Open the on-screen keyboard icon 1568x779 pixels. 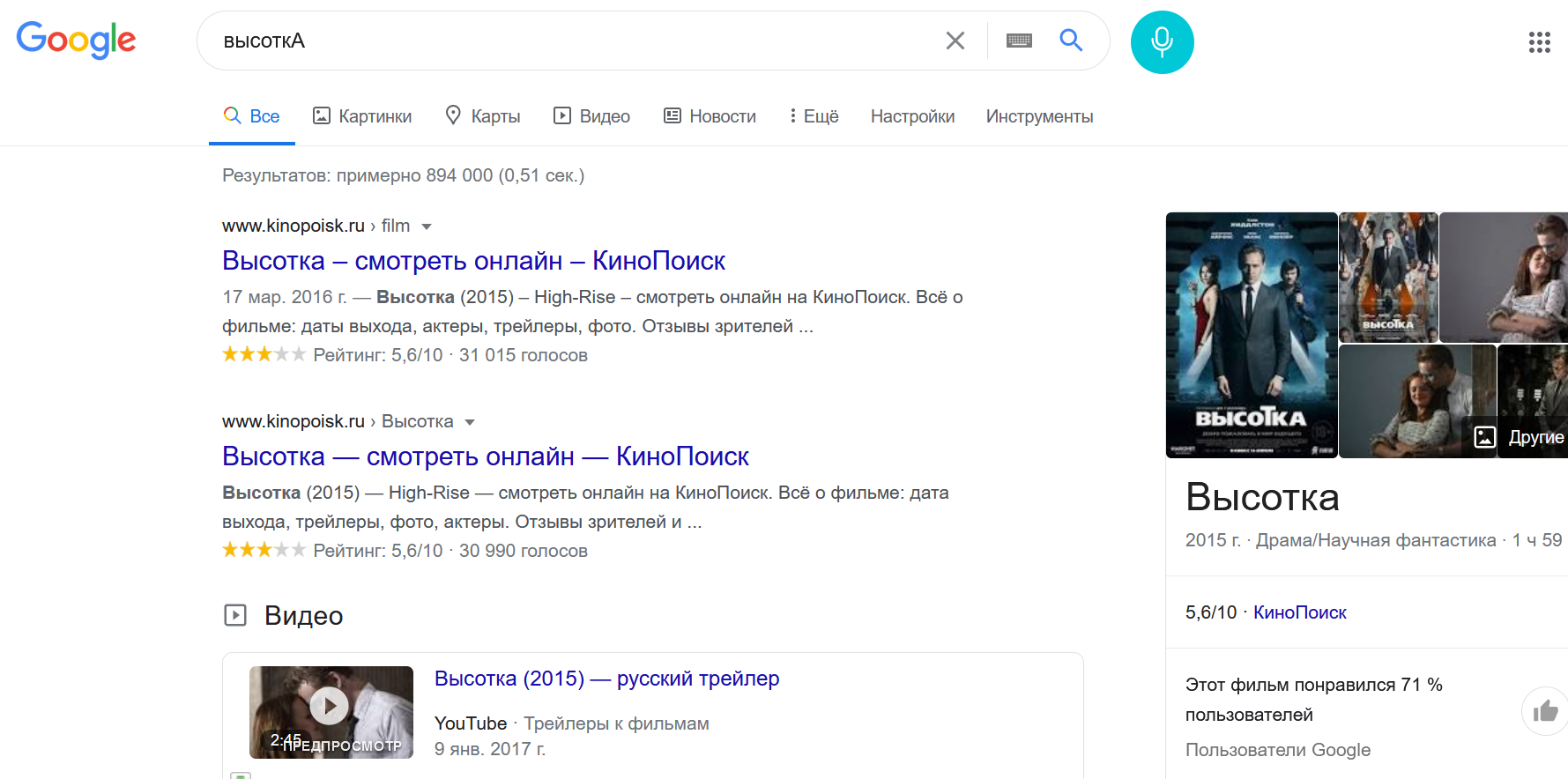(x=1019, y=41)
